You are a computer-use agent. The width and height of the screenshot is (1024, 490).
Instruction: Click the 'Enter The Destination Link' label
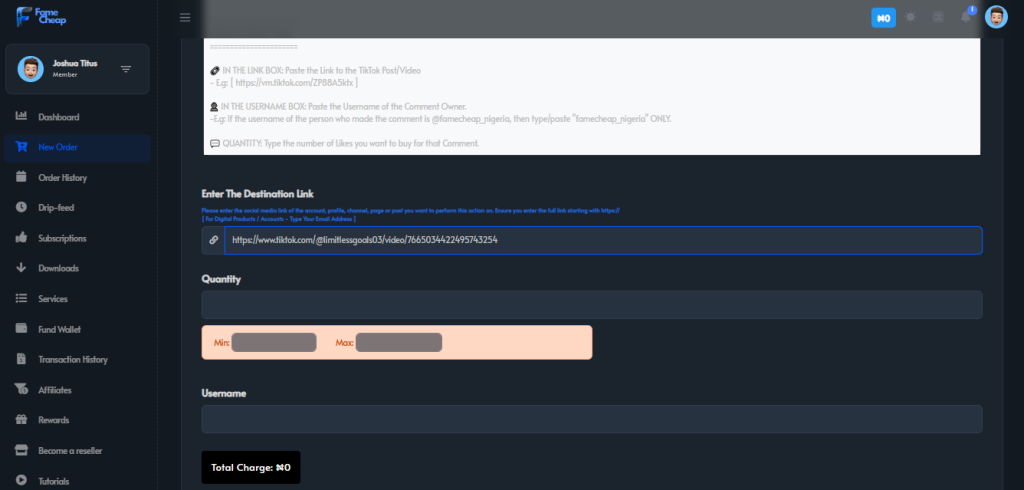coord(257,194)
